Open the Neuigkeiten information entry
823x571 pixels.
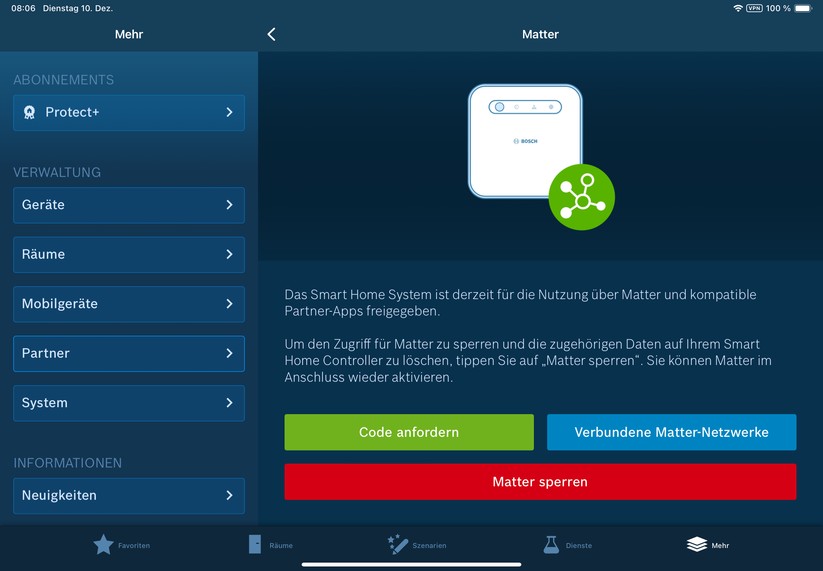[x=129, y=495]
